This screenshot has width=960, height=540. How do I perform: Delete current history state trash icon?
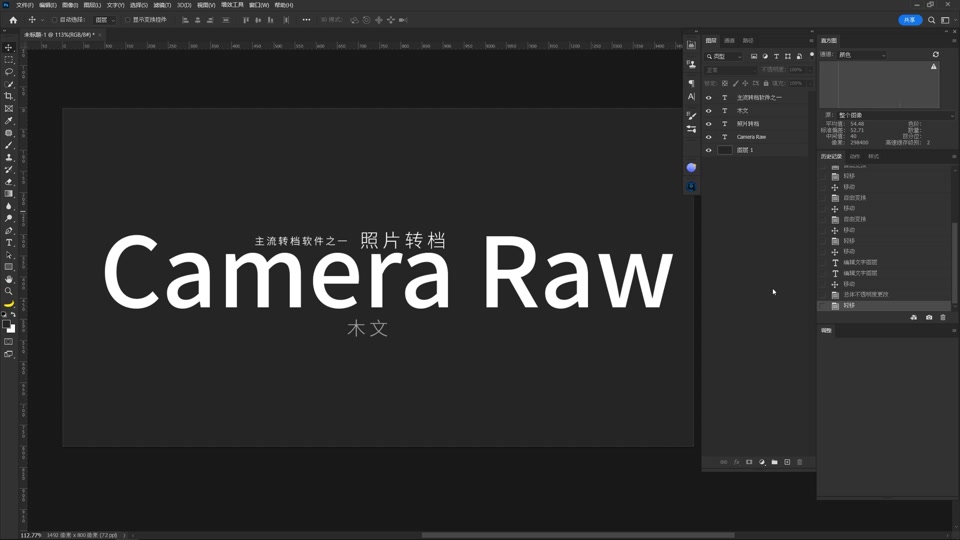(x=943, y=317)
